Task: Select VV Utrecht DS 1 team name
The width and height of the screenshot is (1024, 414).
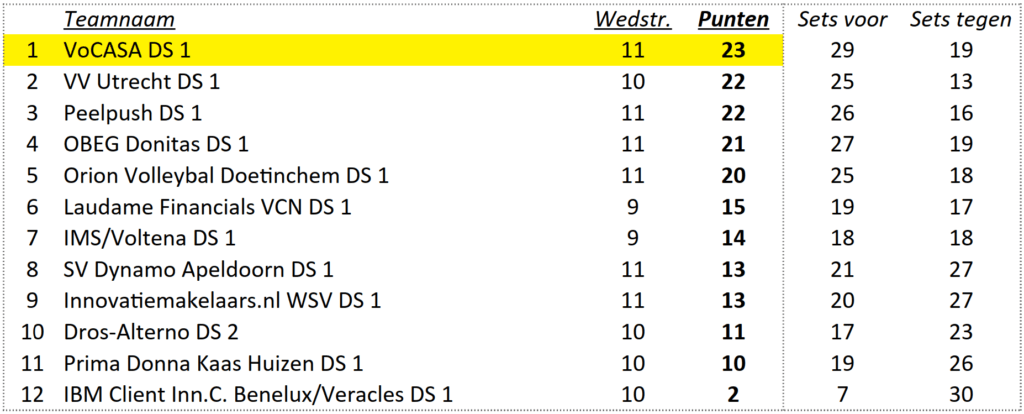Action: (141, 82)
